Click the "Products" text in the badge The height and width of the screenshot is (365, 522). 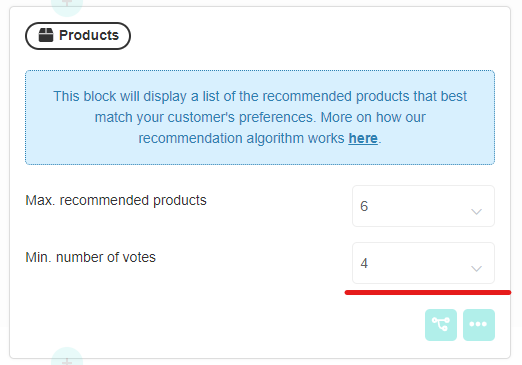89,35
